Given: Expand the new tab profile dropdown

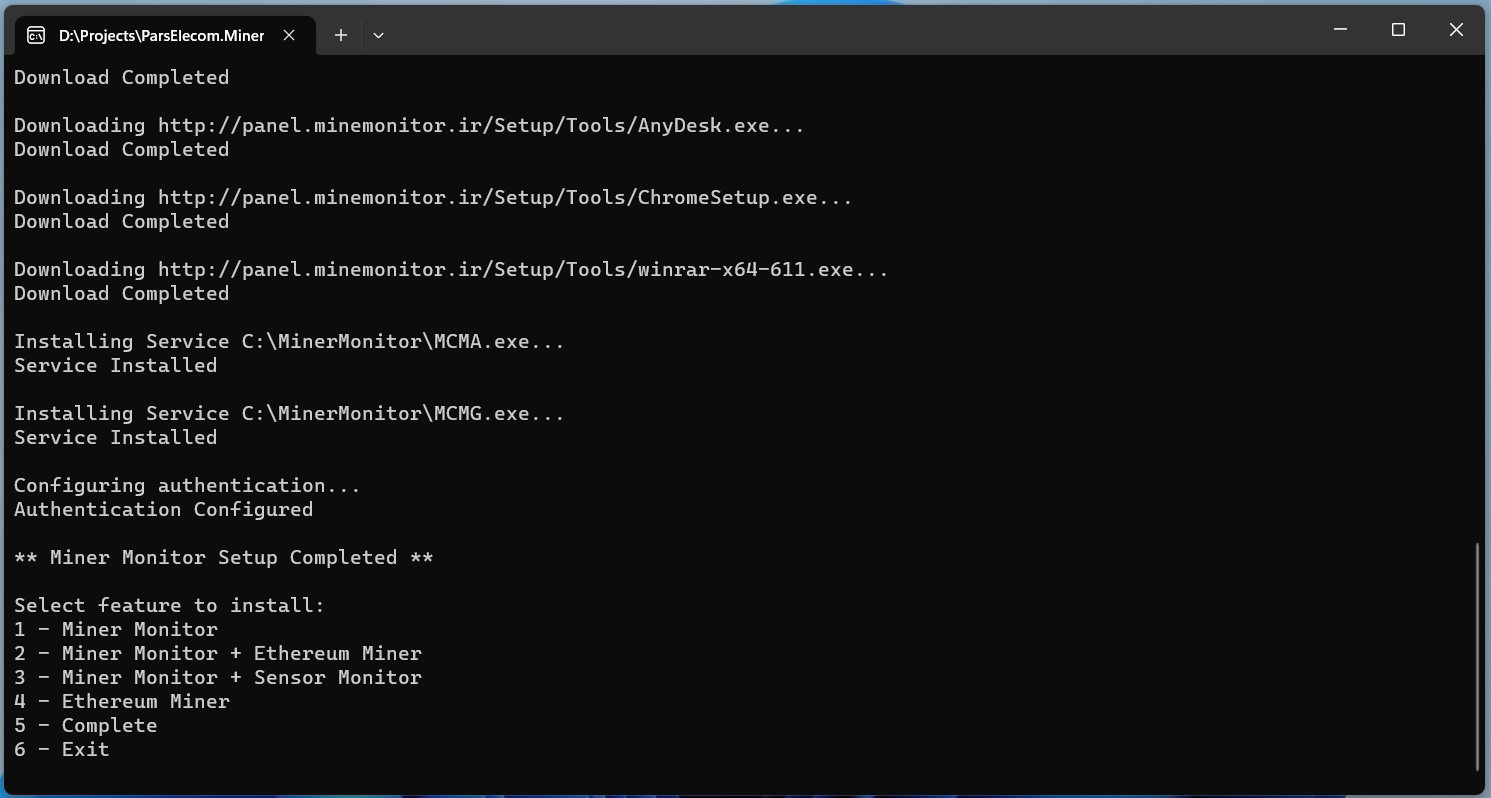Looking at the screenshot, I should [x=378, y=35].
